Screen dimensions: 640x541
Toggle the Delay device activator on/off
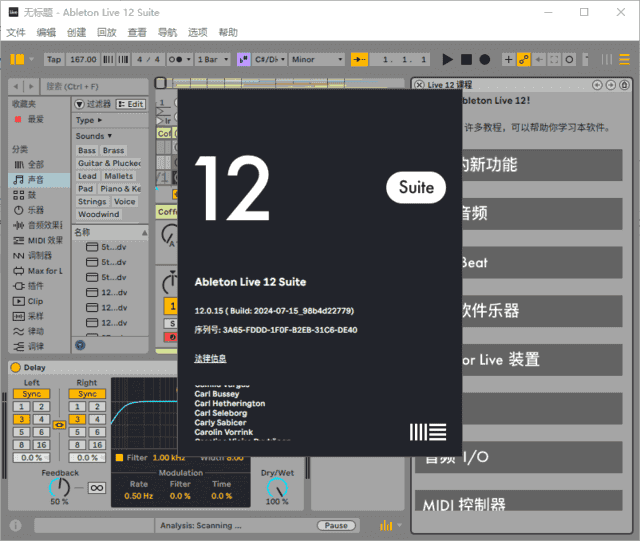(x=15, y=367)
